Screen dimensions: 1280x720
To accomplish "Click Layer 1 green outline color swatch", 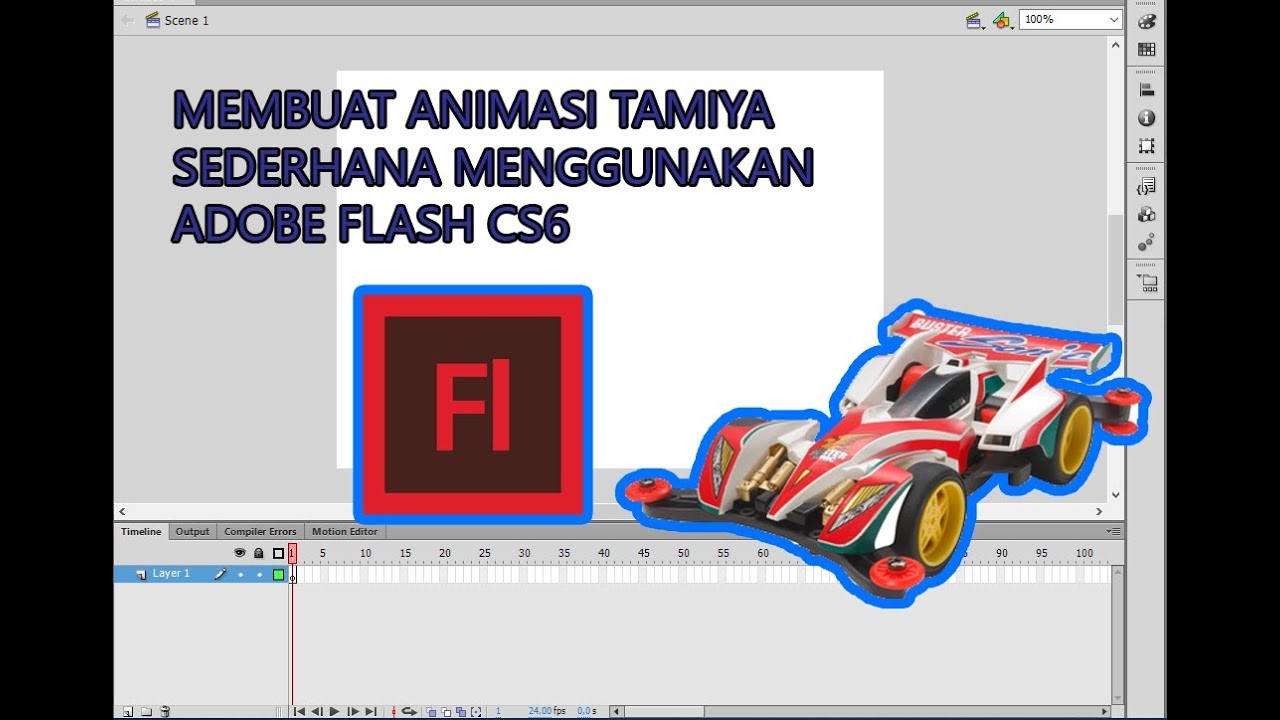I will tap(278, 575).
